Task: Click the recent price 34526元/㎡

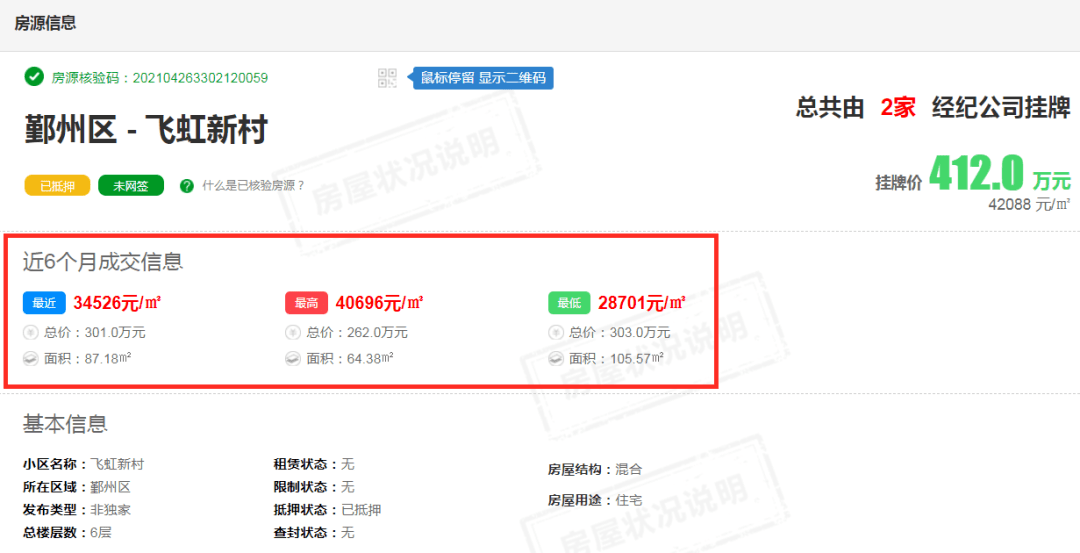Action: click(x=117, y=303)
